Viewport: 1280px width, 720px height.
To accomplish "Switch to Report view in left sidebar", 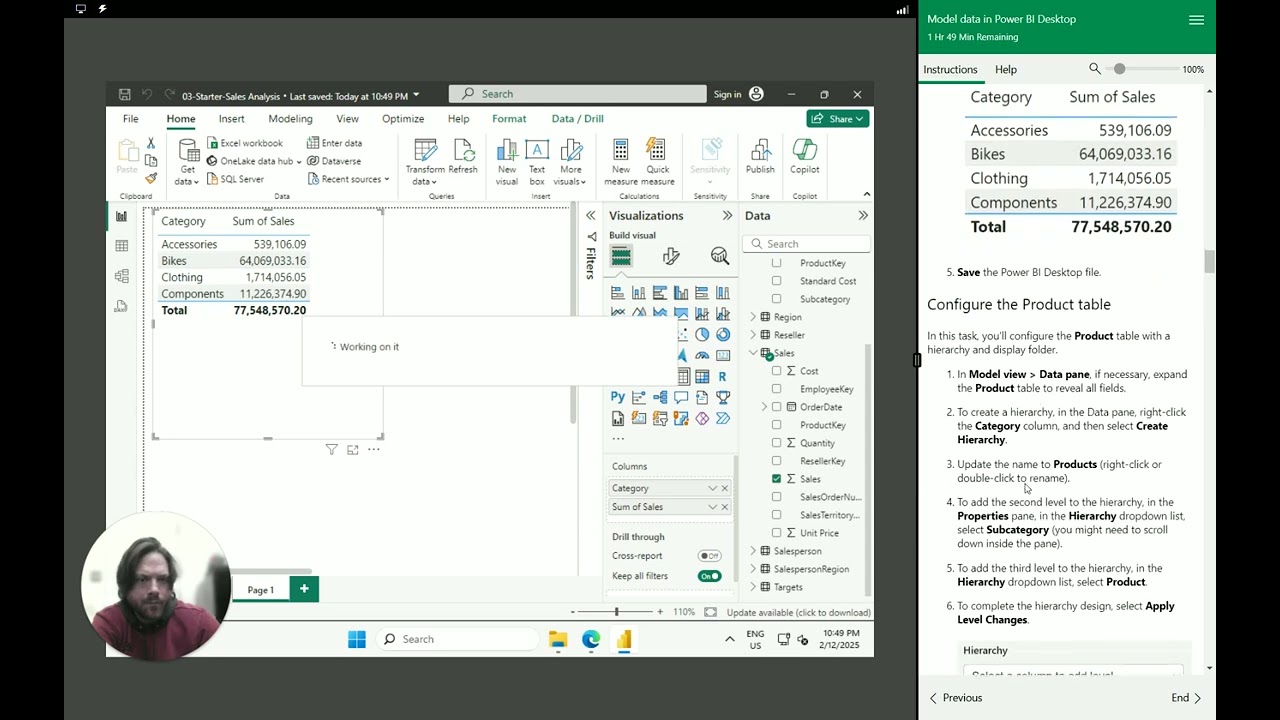I will 121,216.
